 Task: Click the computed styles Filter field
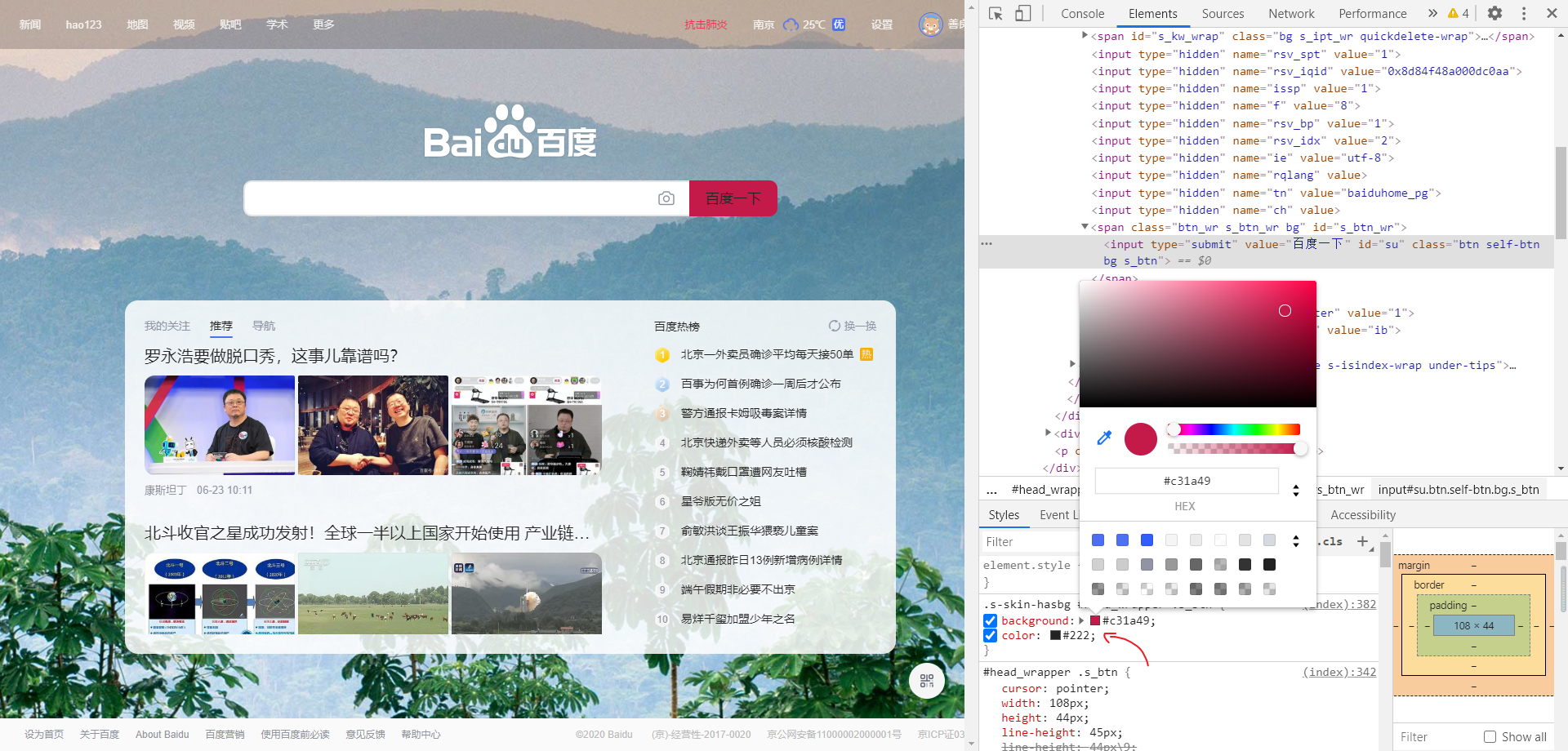1435,737
